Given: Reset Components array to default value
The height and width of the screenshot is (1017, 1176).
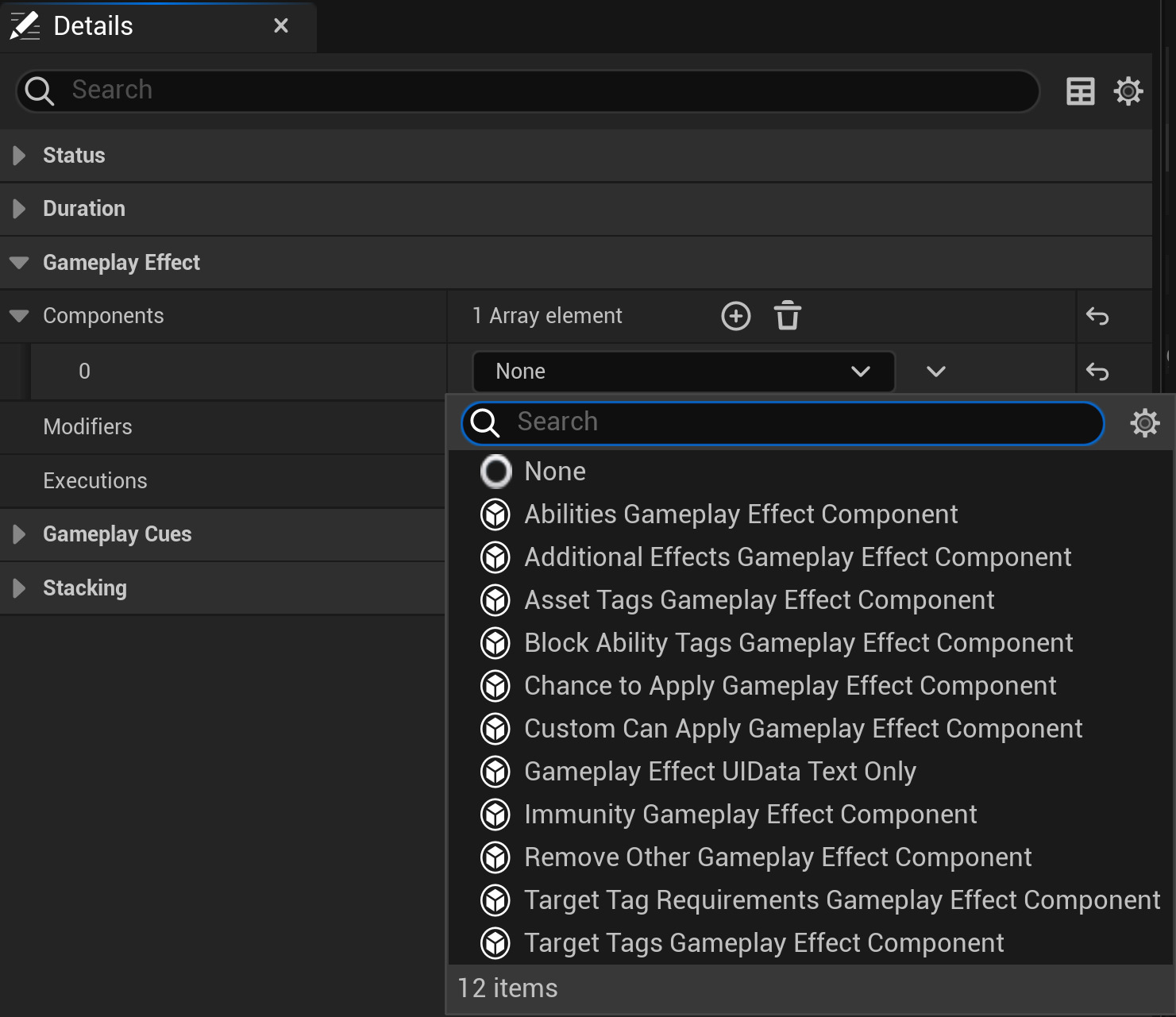Looking at the screenshot, I should (1097, 316).
